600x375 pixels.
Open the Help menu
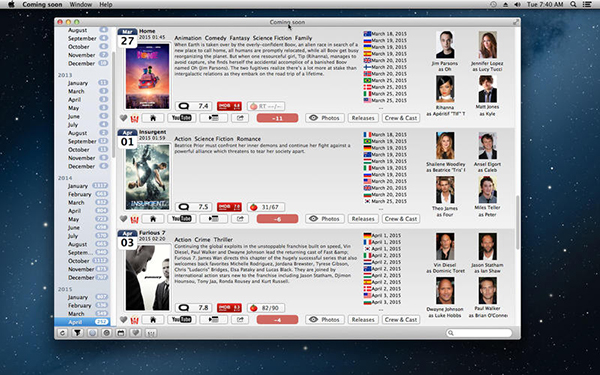click(x=106, y=5)
